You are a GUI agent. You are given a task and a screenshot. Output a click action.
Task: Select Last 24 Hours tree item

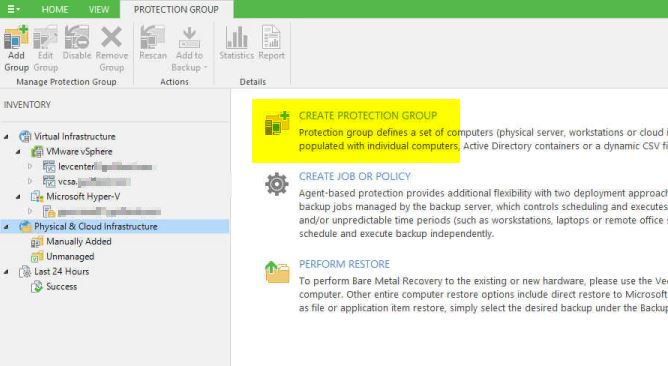pyautogui.click(x=62, y=271)
